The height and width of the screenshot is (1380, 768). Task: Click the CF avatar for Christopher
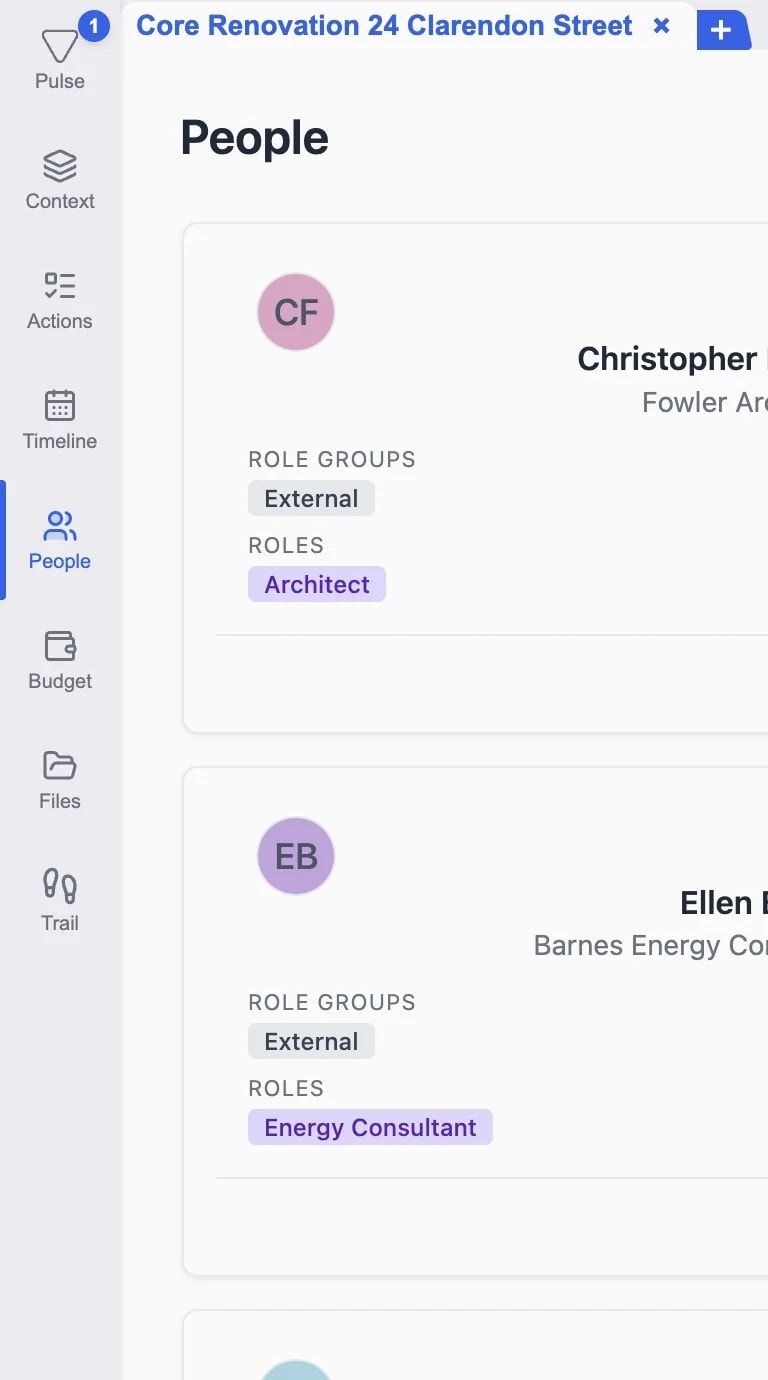pyautogui.click(x=296, y=312)
